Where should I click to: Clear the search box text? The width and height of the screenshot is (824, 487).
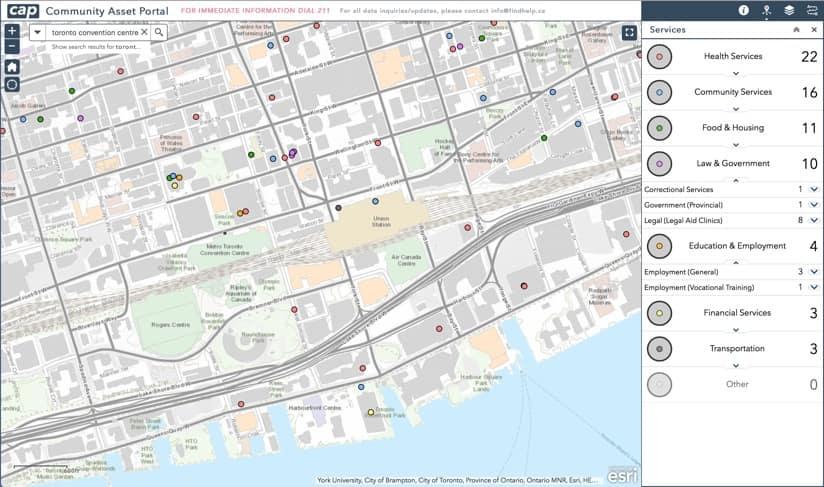point(144,32)
